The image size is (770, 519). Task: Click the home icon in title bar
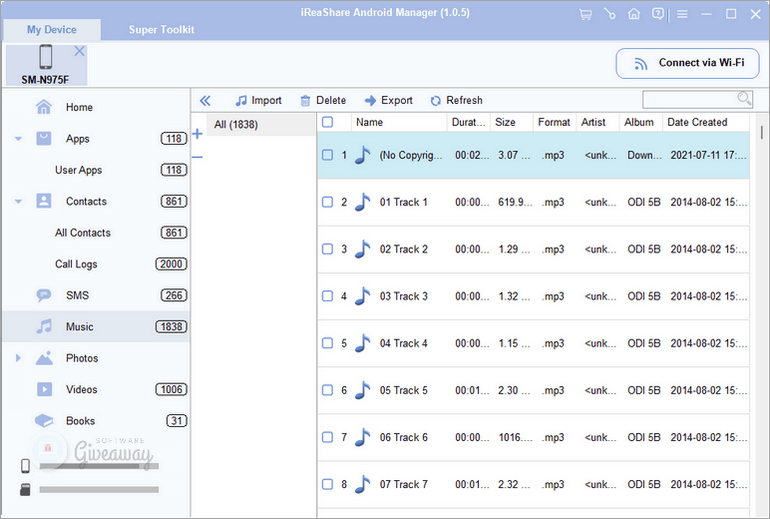point(634,15)
